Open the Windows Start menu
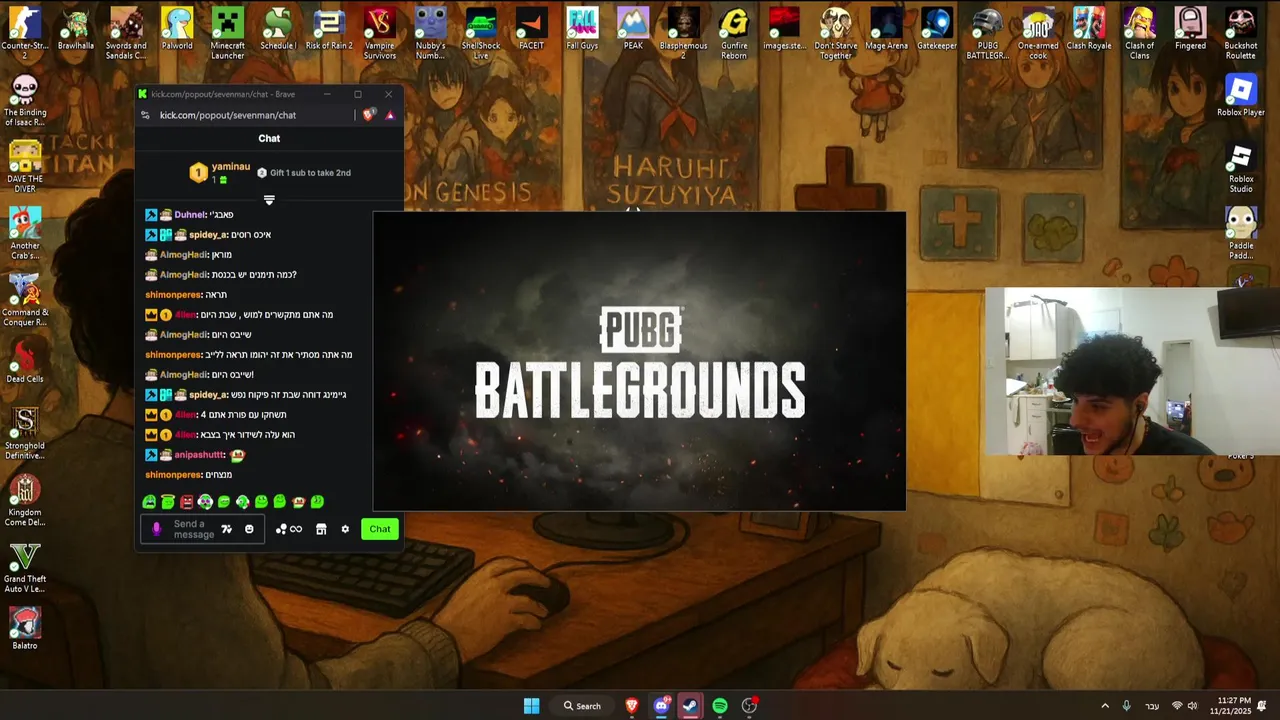The width and height of the screenshot is (1280, 720). point(532,706)
